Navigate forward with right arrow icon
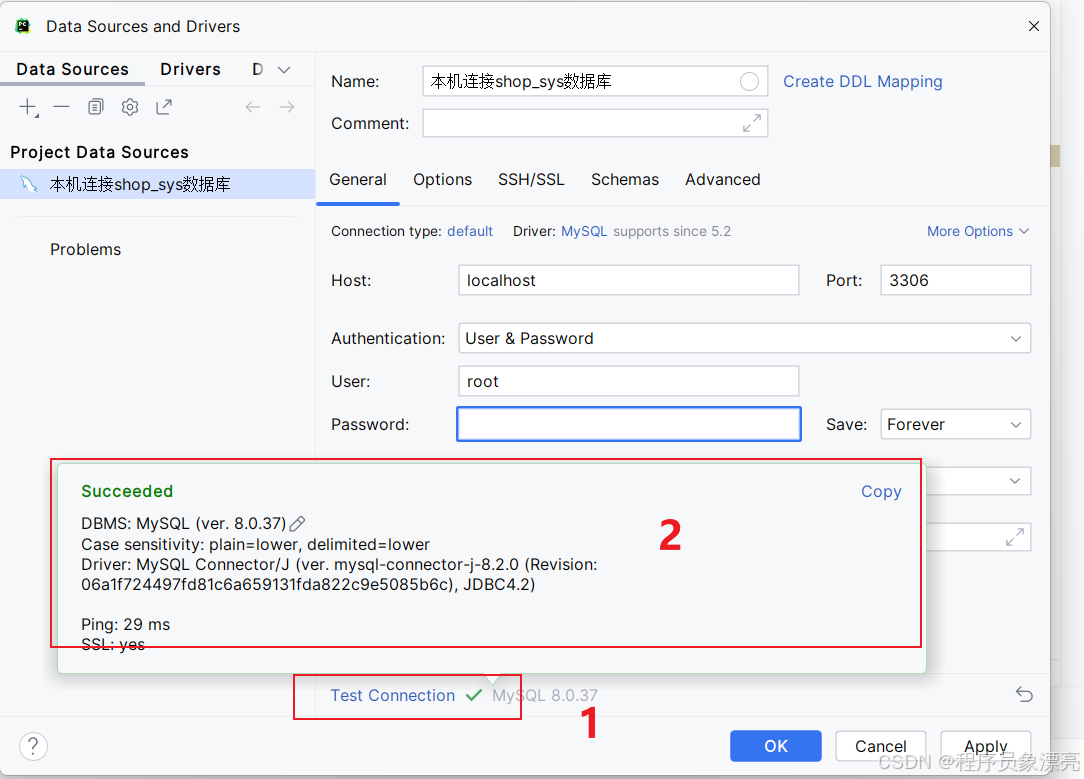 [287, 107]
